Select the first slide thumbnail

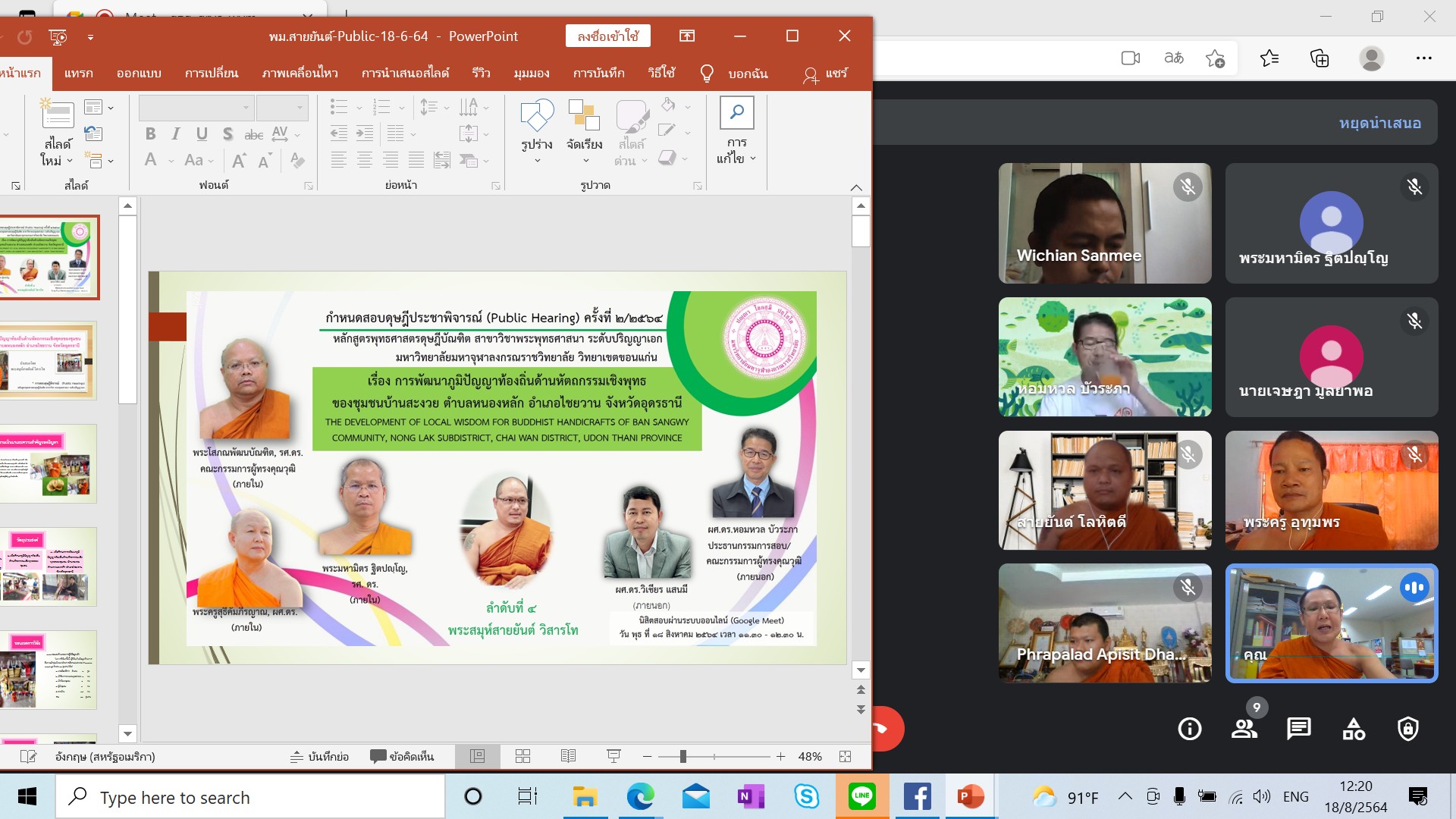pyautogui.click(x=49, y=257)
